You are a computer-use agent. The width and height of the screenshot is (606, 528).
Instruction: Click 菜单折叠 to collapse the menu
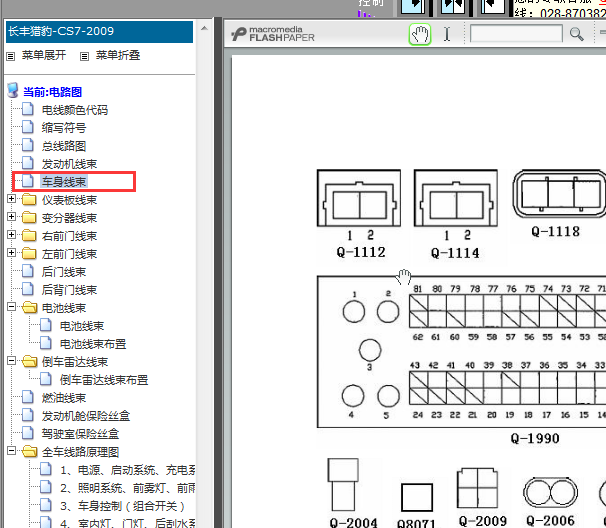pyautogui.click(x=118, y=55)
